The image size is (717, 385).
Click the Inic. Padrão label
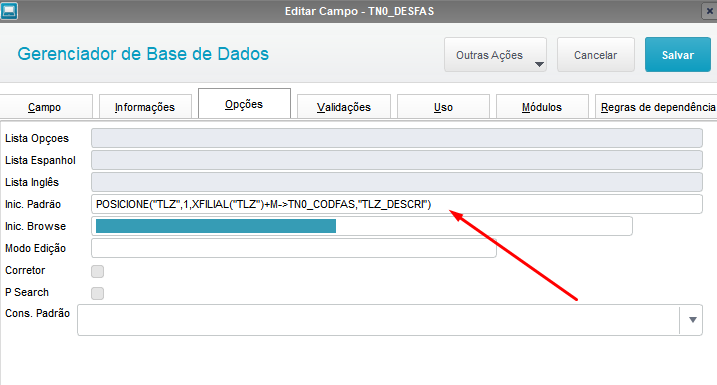[33, 204]
